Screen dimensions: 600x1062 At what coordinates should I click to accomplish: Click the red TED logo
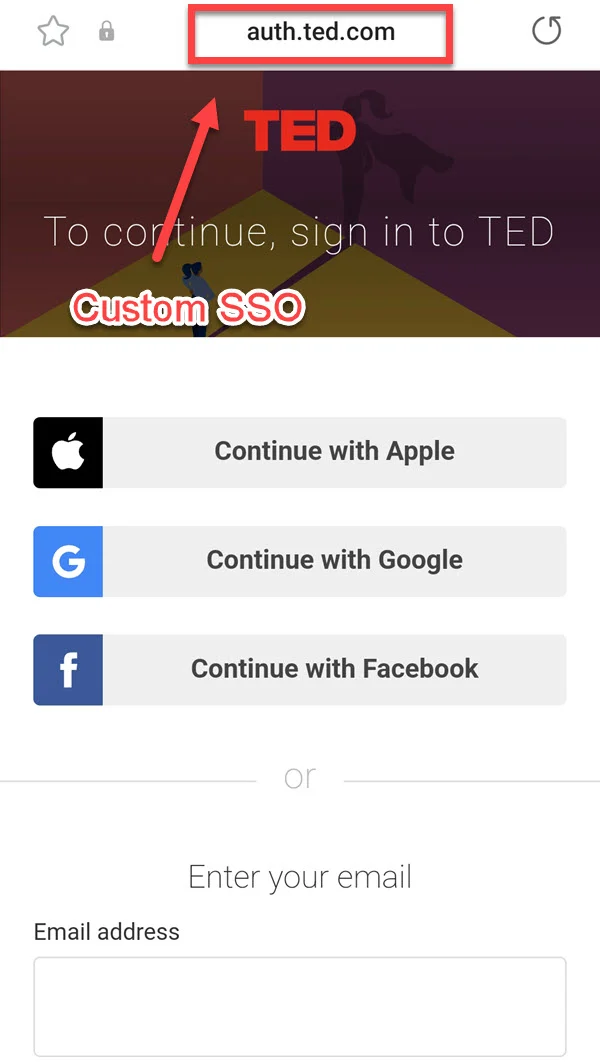[300, 131]
